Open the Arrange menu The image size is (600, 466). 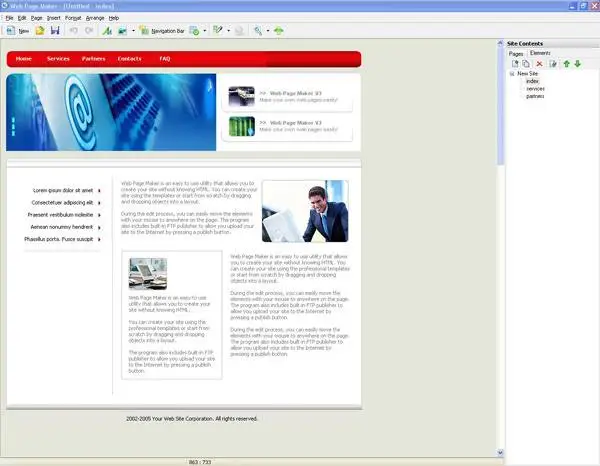coord(95,18)
